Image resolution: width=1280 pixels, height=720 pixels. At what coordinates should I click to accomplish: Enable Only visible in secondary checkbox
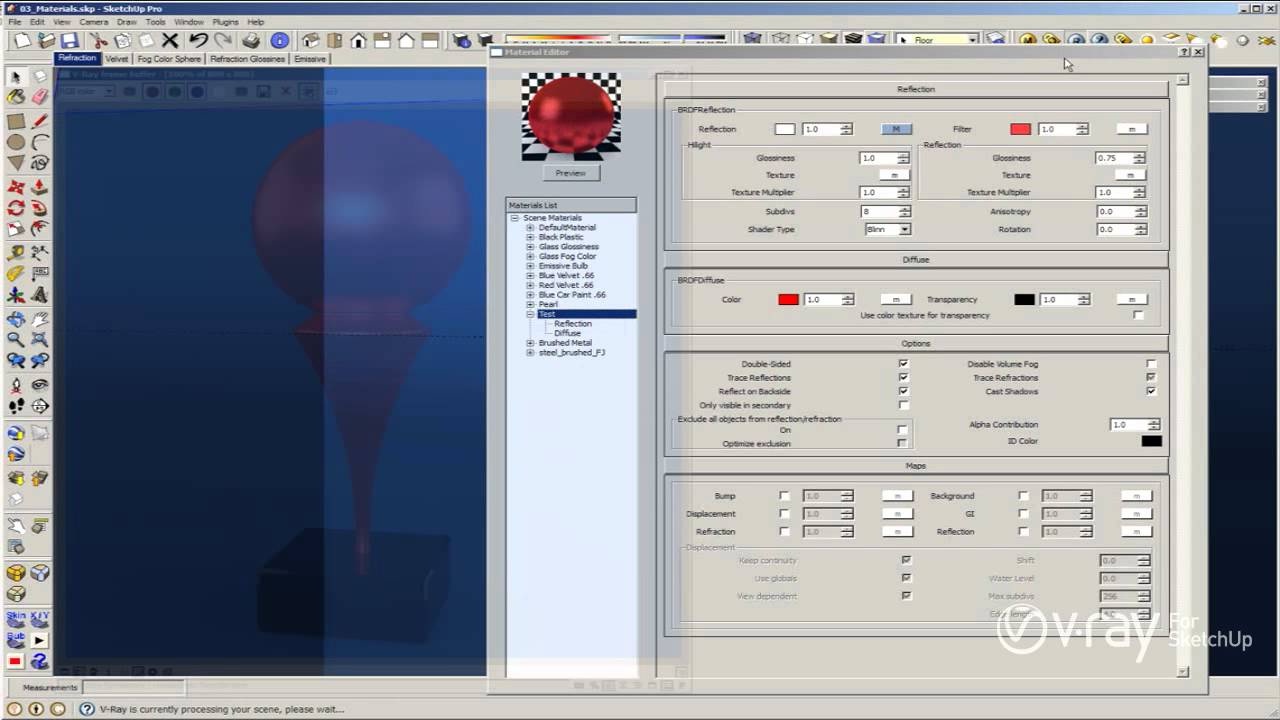903,406
